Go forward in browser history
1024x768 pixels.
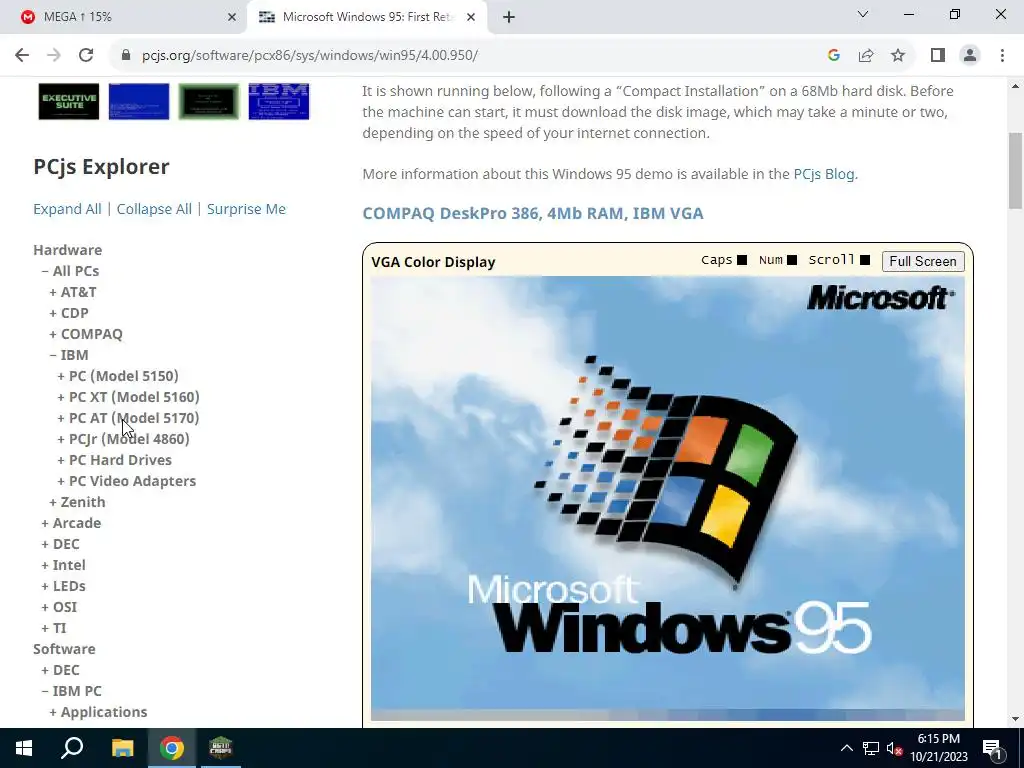(54, 56)
